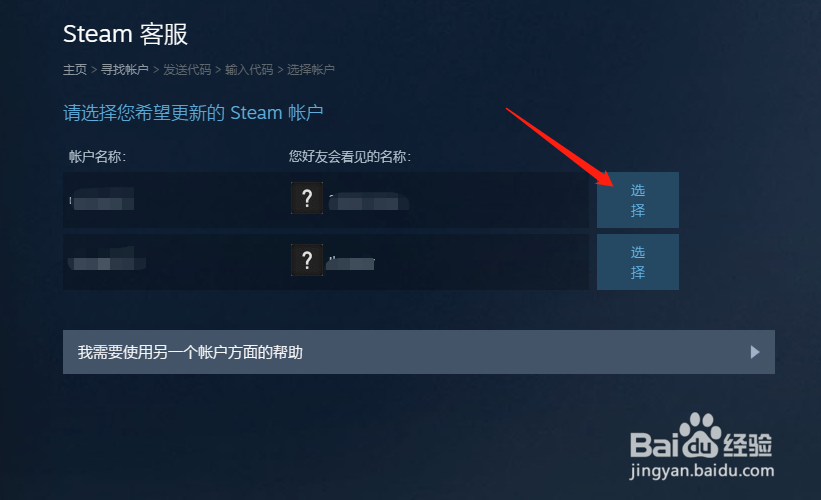821x500 pixels.
Task: Click 选择帐户 breadcrumb item
Action: [x=311, y=70]
